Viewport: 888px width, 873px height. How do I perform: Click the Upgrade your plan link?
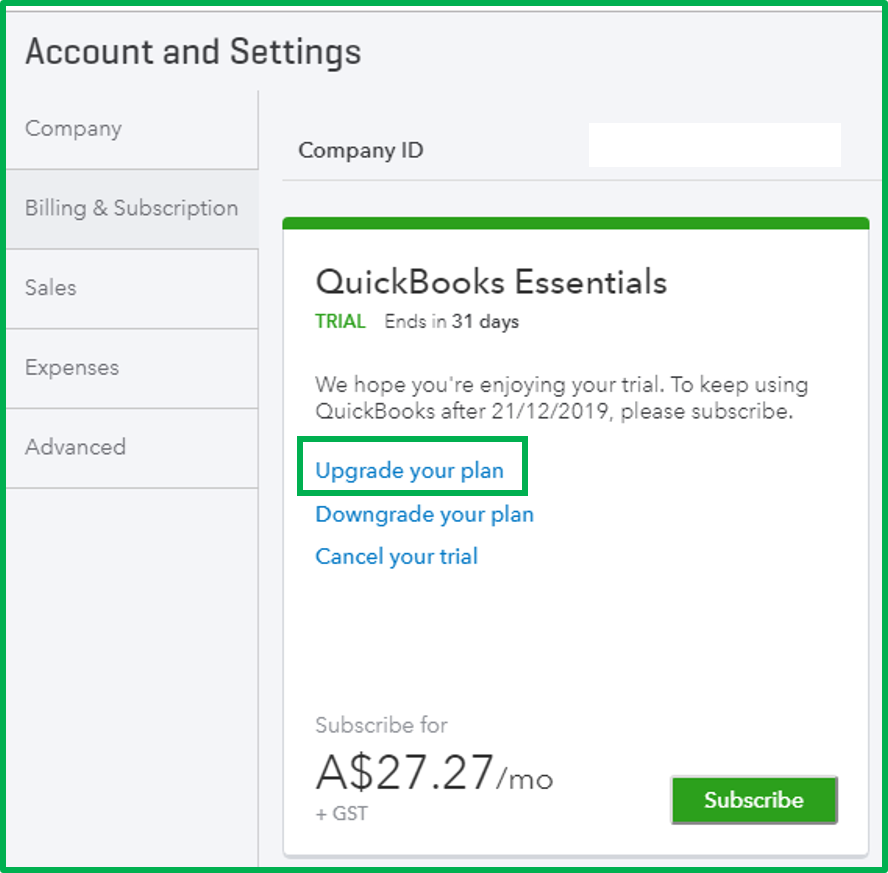409,470
